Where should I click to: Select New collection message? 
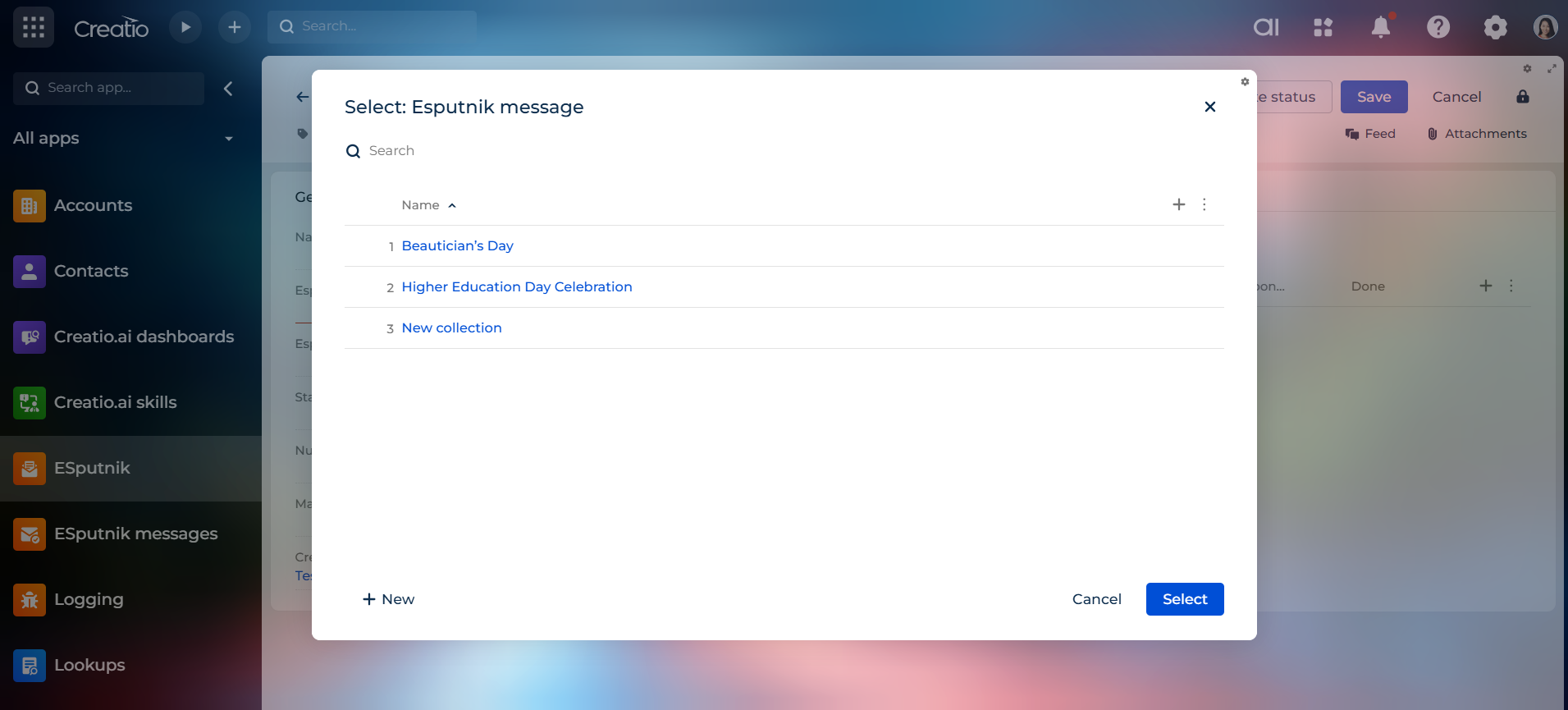tap(451, 328)
